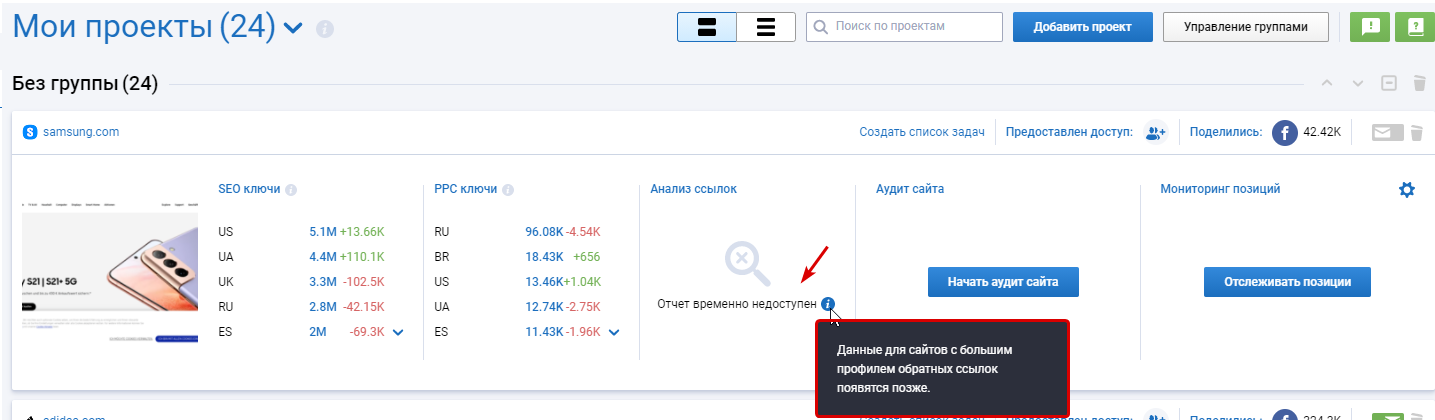Delete the 'Без группы' group via trash icon

(x=1419, y=84)
